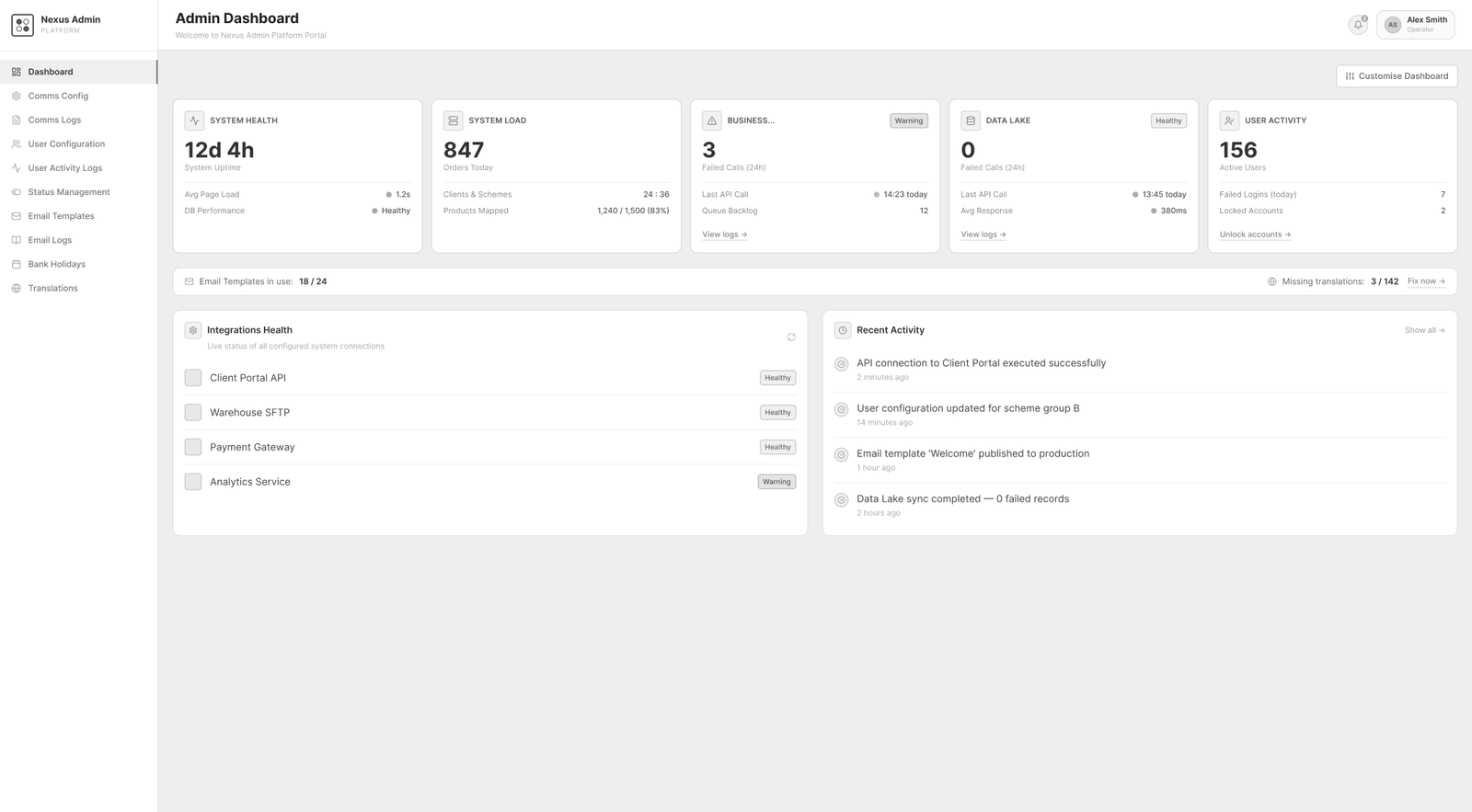Click the Client Portal API icon box

(193, 378)
